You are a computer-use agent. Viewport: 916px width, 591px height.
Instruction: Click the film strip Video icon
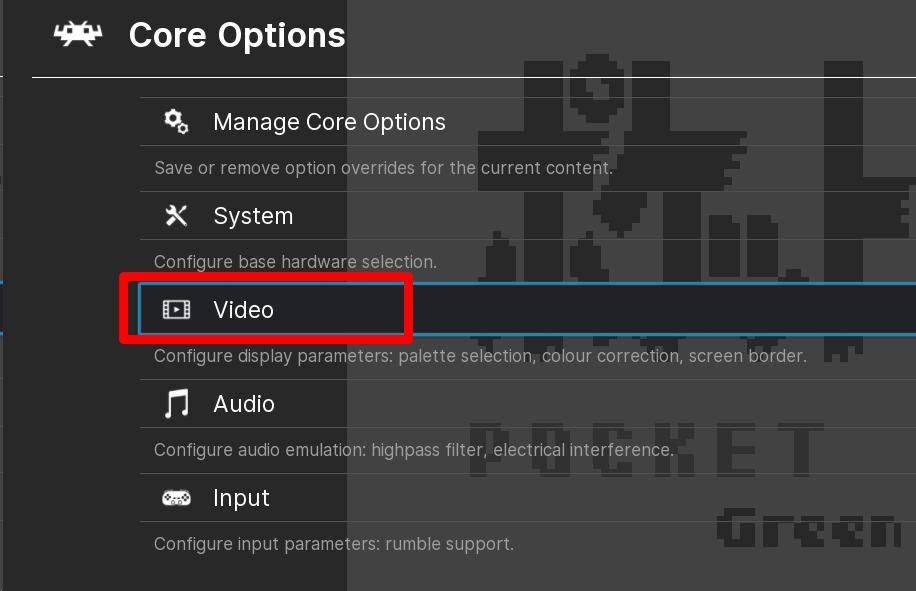click(x=176, y=310)
